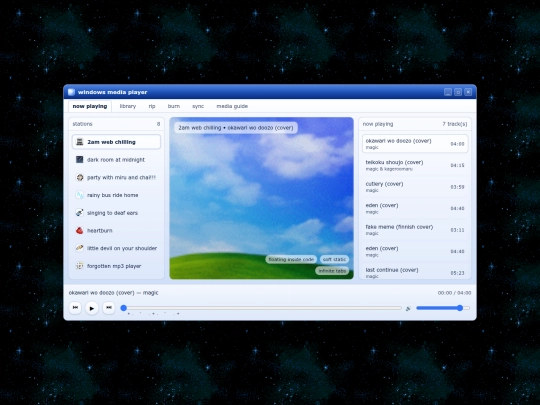Play teikoku shoujo (cover) track
540x405 pixels.
tap(415, 165)
